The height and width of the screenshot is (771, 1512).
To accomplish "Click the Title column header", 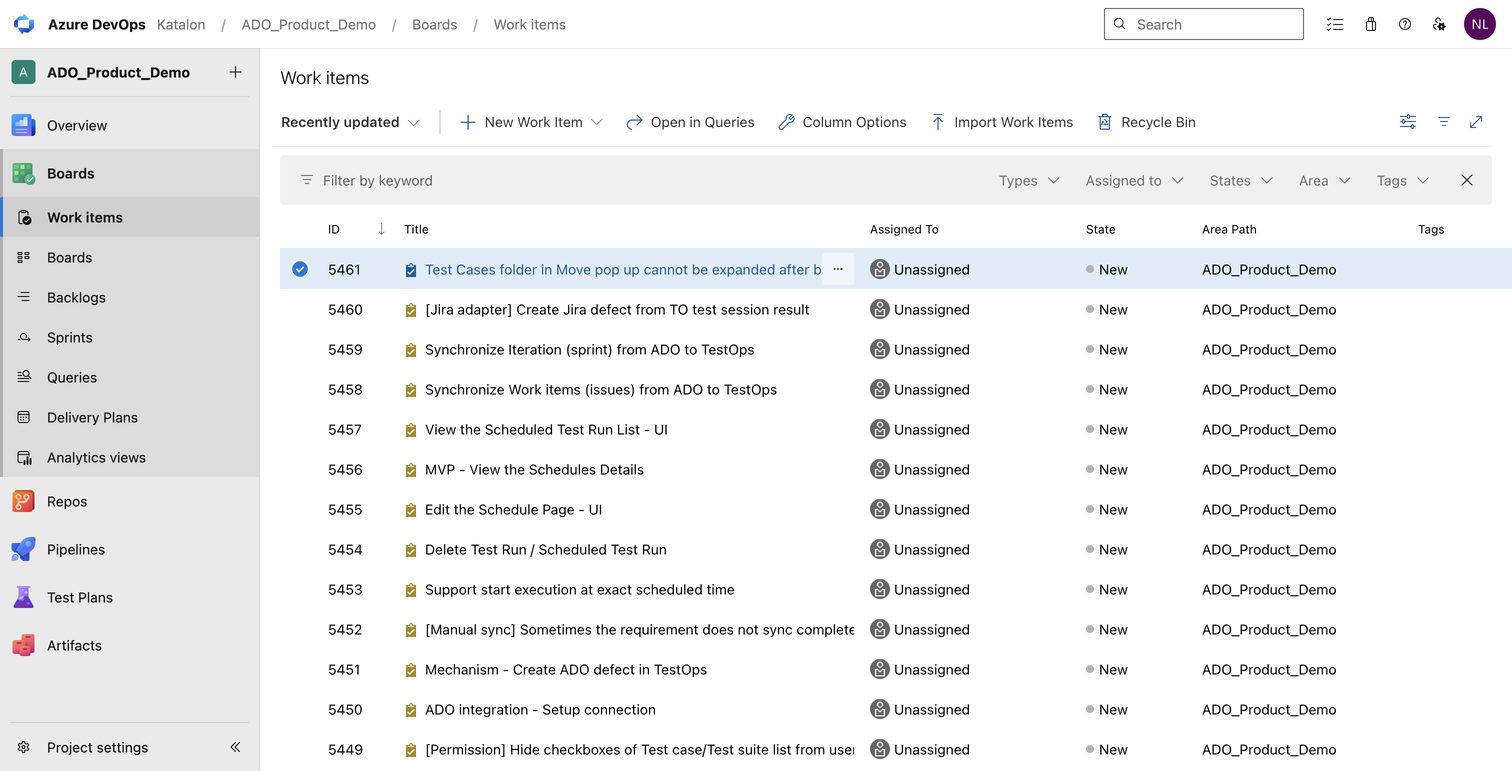I will (416, 229).
